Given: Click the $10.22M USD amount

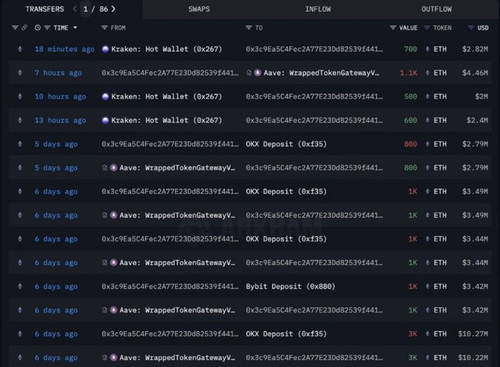Looking at the screenshot, I should pos(473,358).
